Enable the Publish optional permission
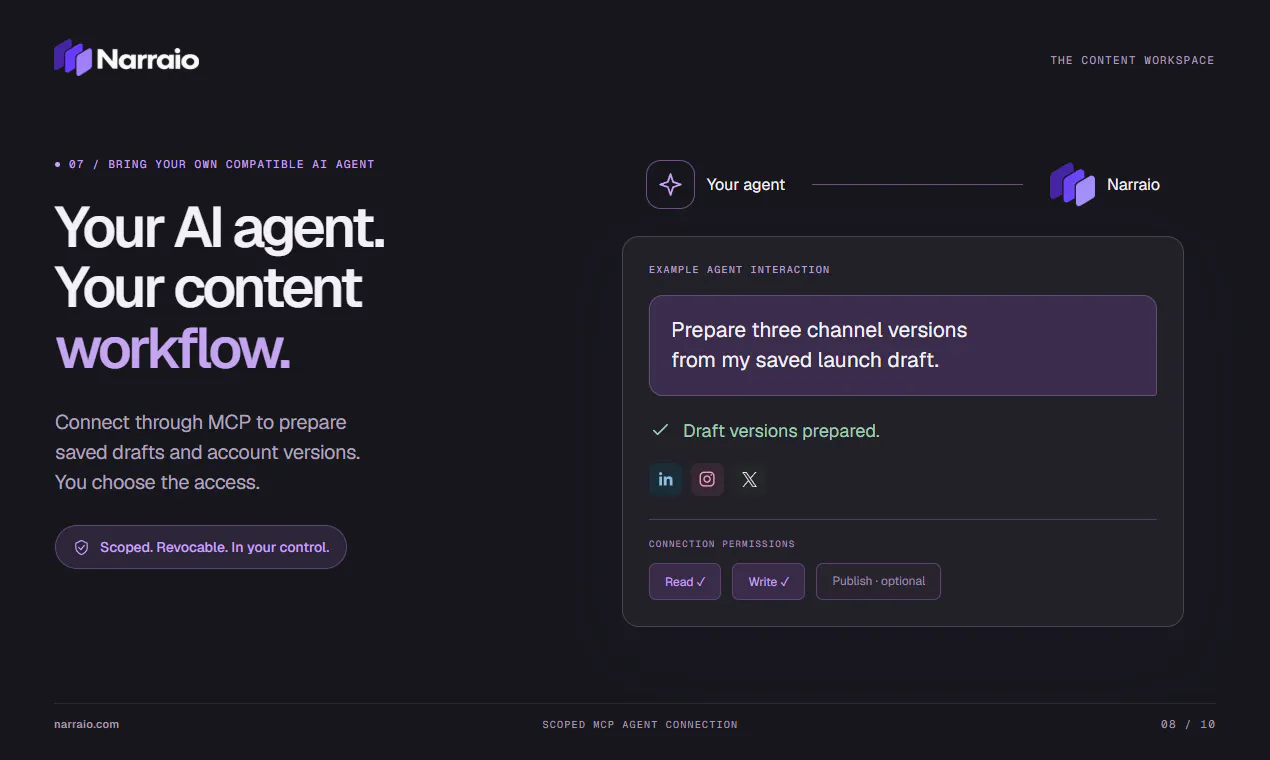This screenshot has width=1270, height=760. pyautogui.click(x=878, y=582)
